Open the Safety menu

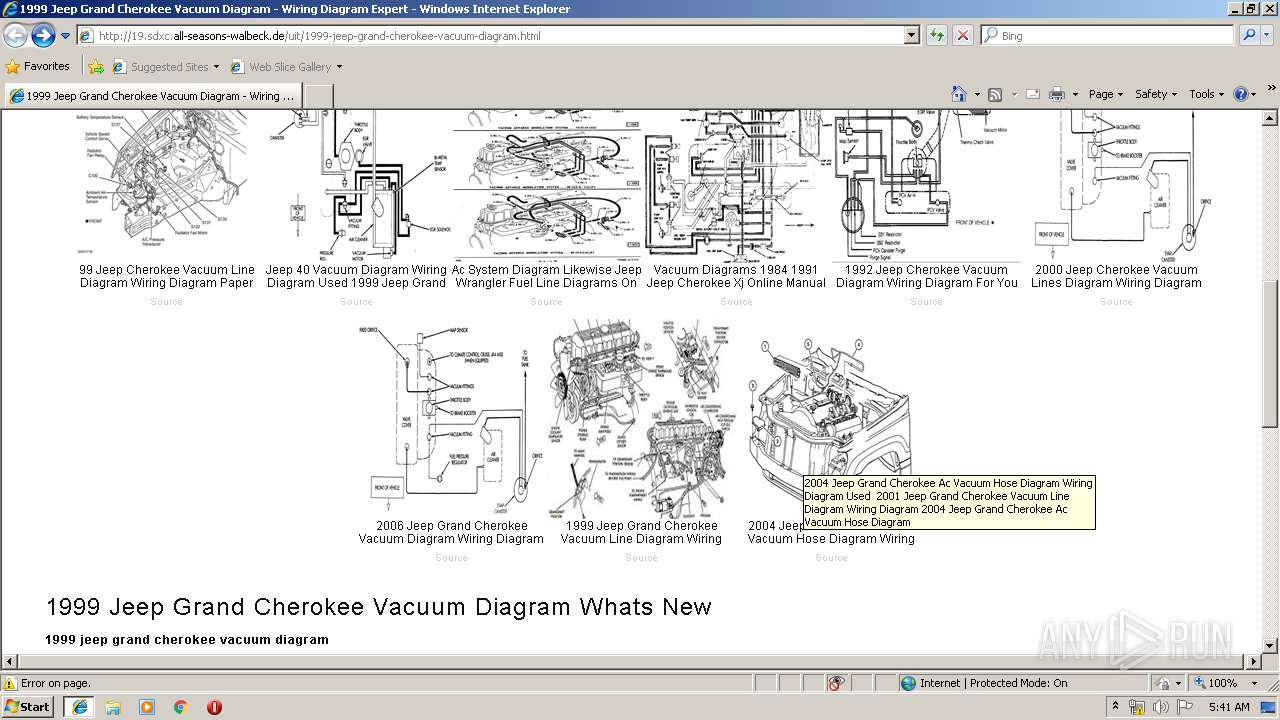pos(1156,94)
